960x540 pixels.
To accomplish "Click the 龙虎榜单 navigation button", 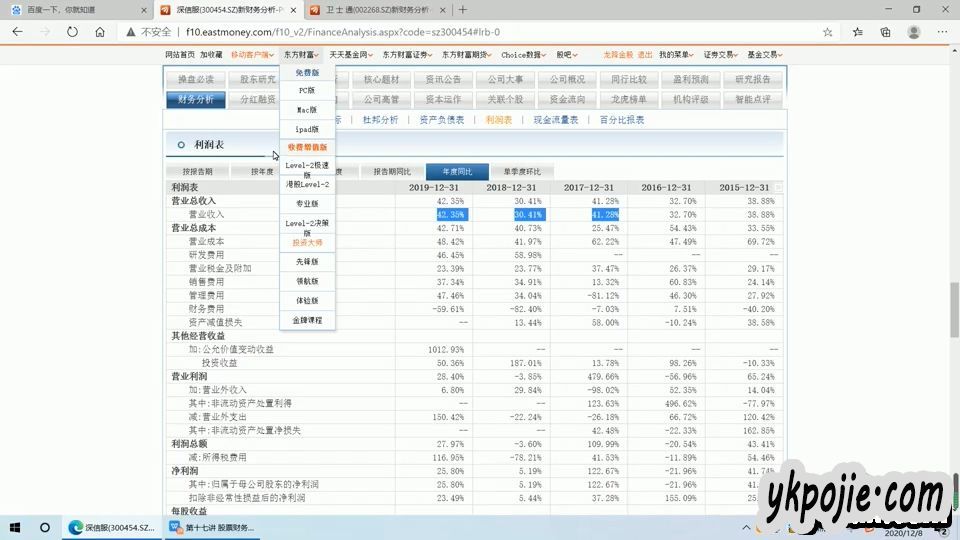I will pyautogui.click(x=629, y=99).
